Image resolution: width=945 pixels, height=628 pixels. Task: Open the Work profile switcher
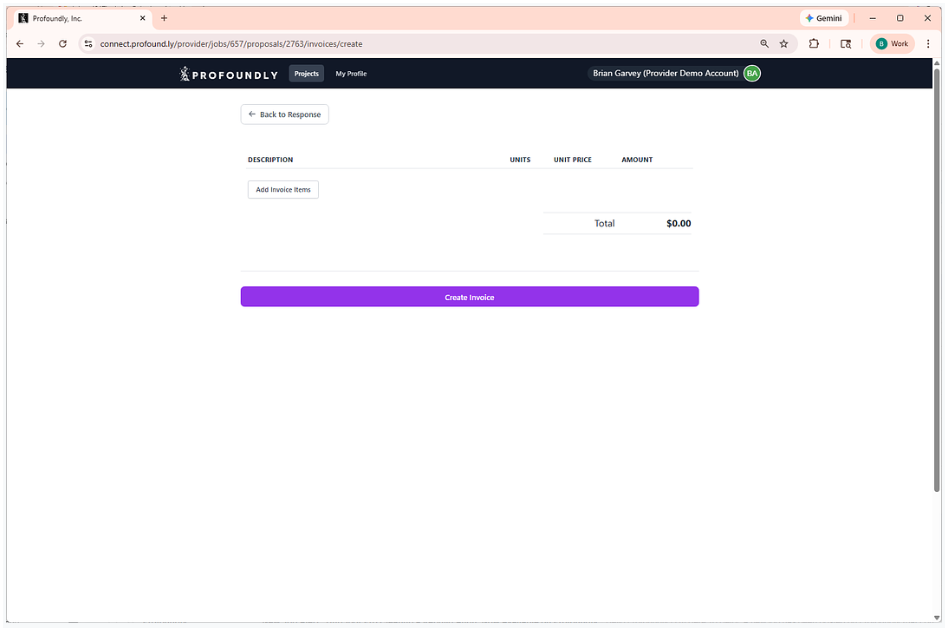[890, 44]
